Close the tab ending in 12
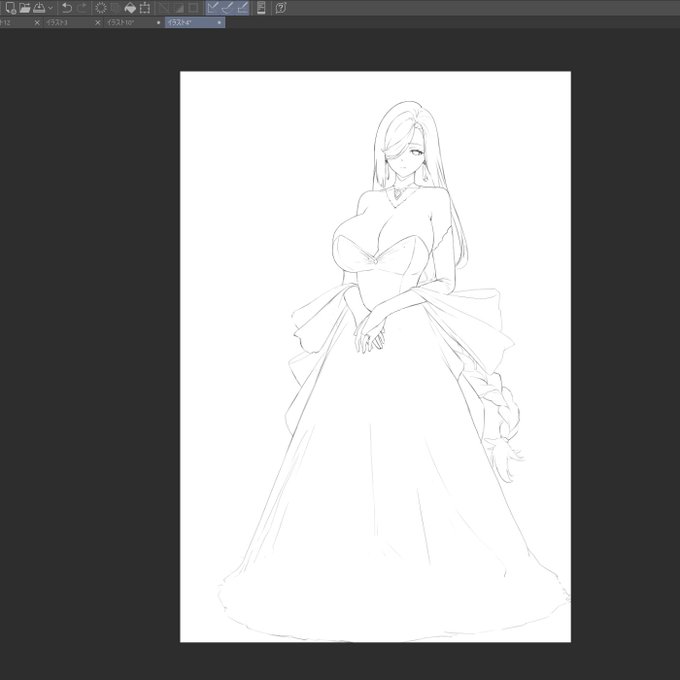The height and width of the screenshot is (680, 680). (37, 22)
